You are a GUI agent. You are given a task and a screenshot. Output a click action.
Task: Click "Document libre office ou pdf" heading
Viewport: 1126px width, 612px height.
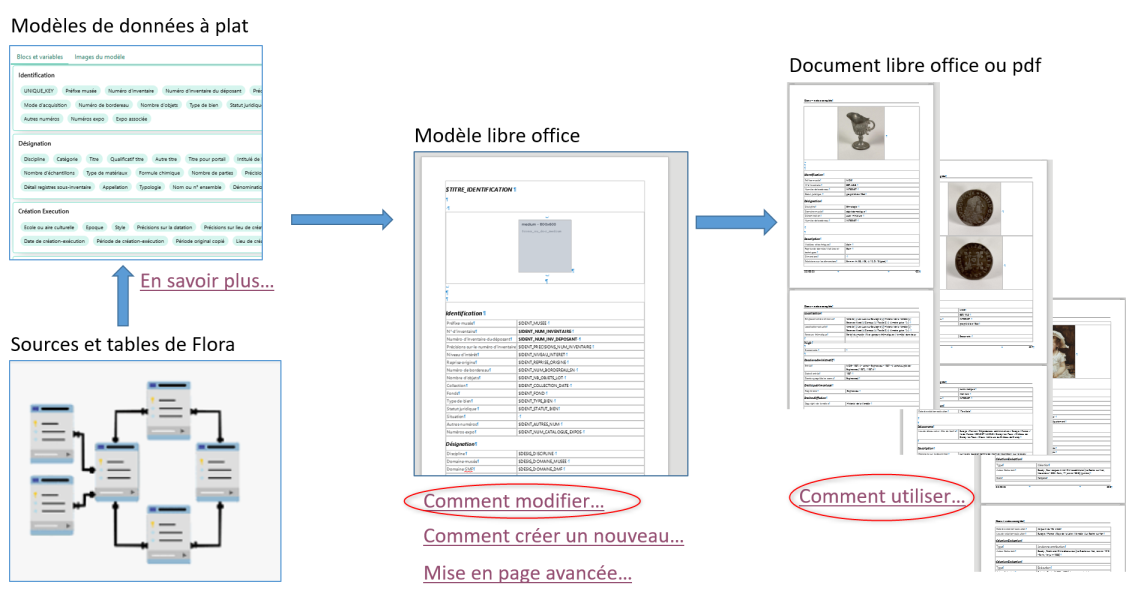[915, 65]
